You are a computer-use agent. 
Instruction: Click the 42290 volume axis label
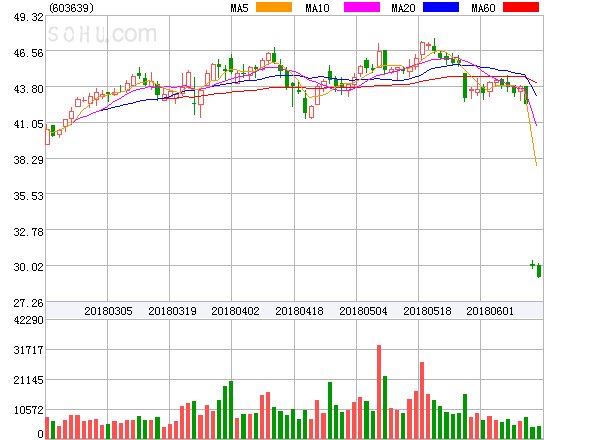pos(29,320)
